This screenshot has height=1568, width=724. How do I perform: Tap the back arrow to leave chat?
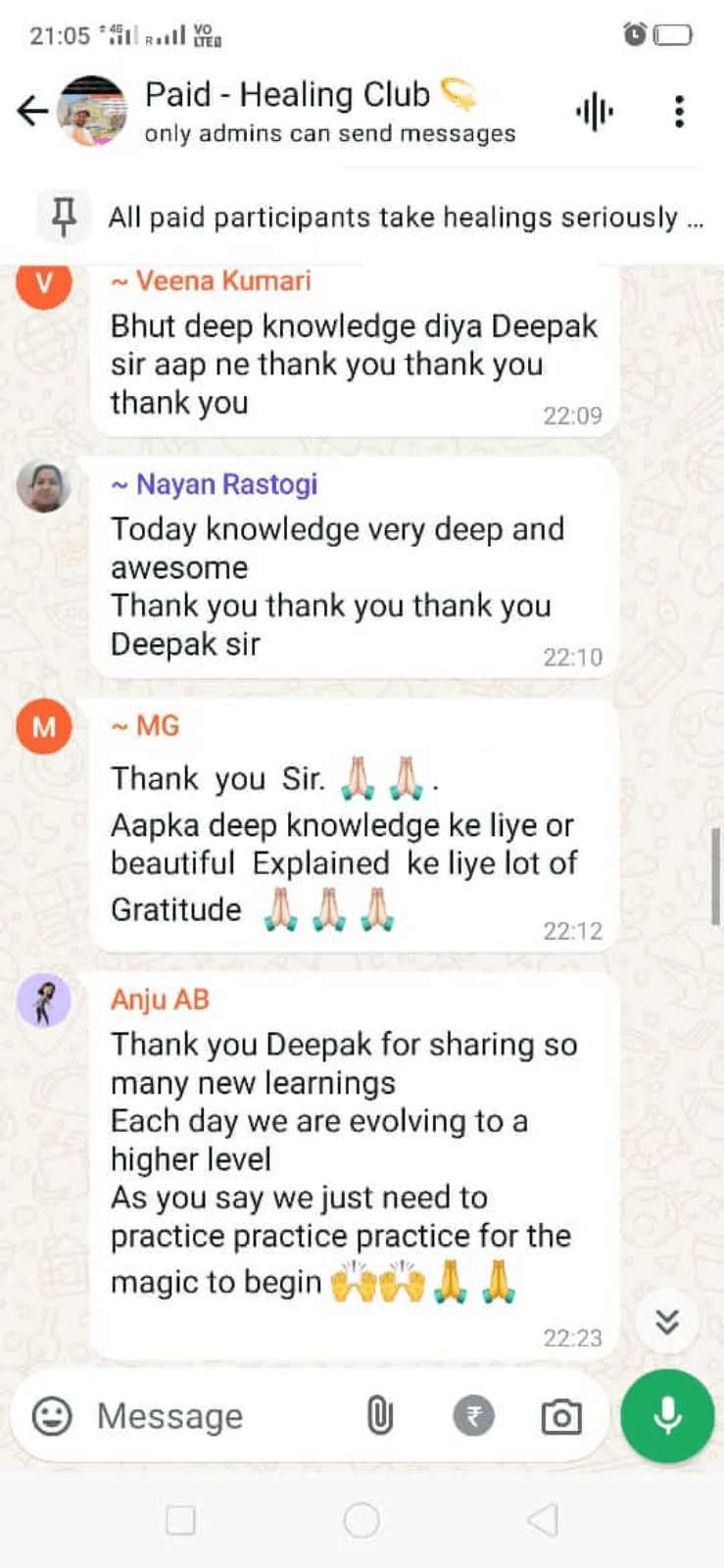pyautogui.click(x=32, y=111)
